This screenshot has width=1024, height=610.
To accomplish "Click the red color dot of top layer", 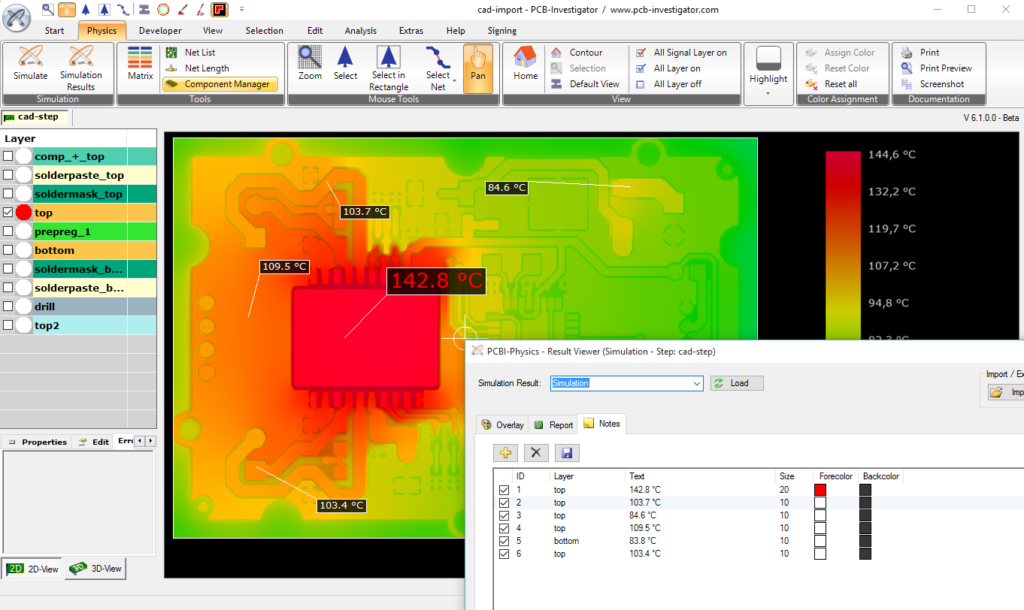I will [x=24, y=212].
